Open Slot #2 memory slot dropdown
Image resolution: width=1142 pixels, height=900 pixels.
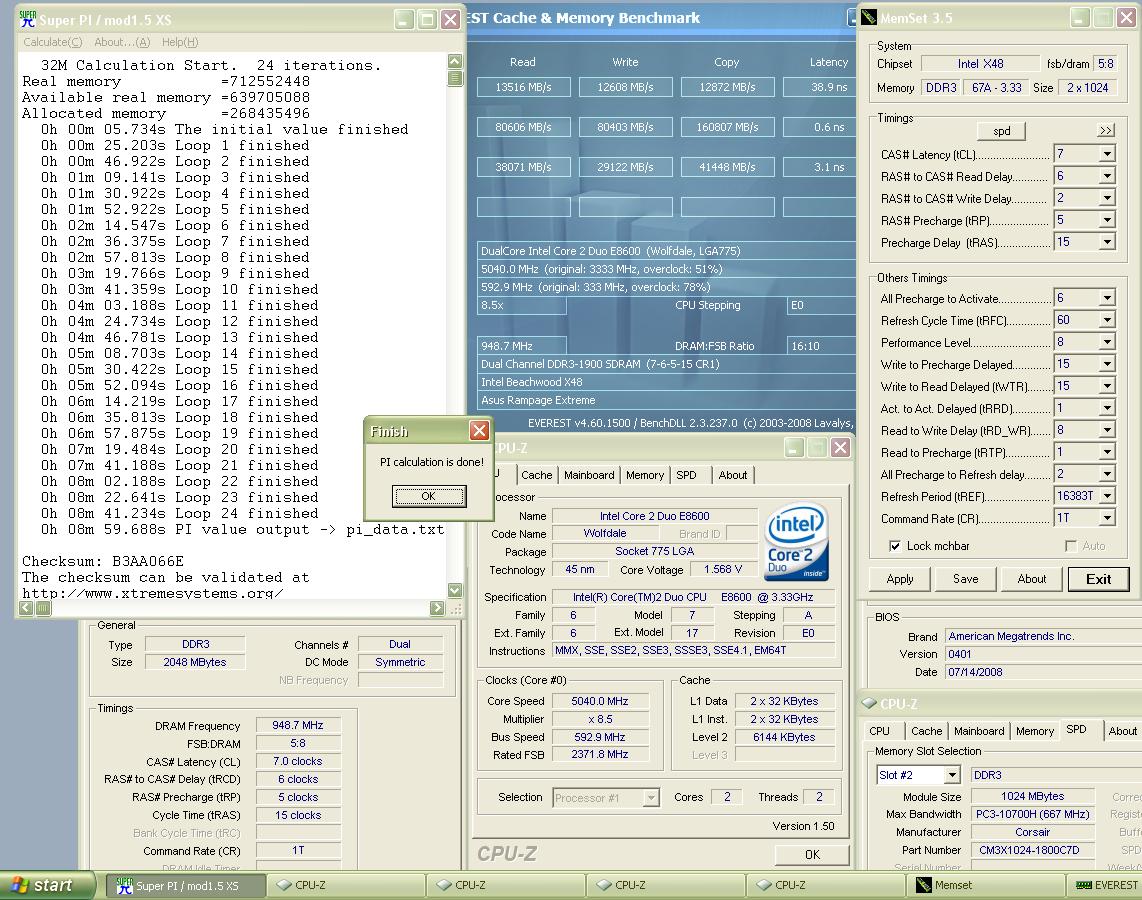[952, 775]
